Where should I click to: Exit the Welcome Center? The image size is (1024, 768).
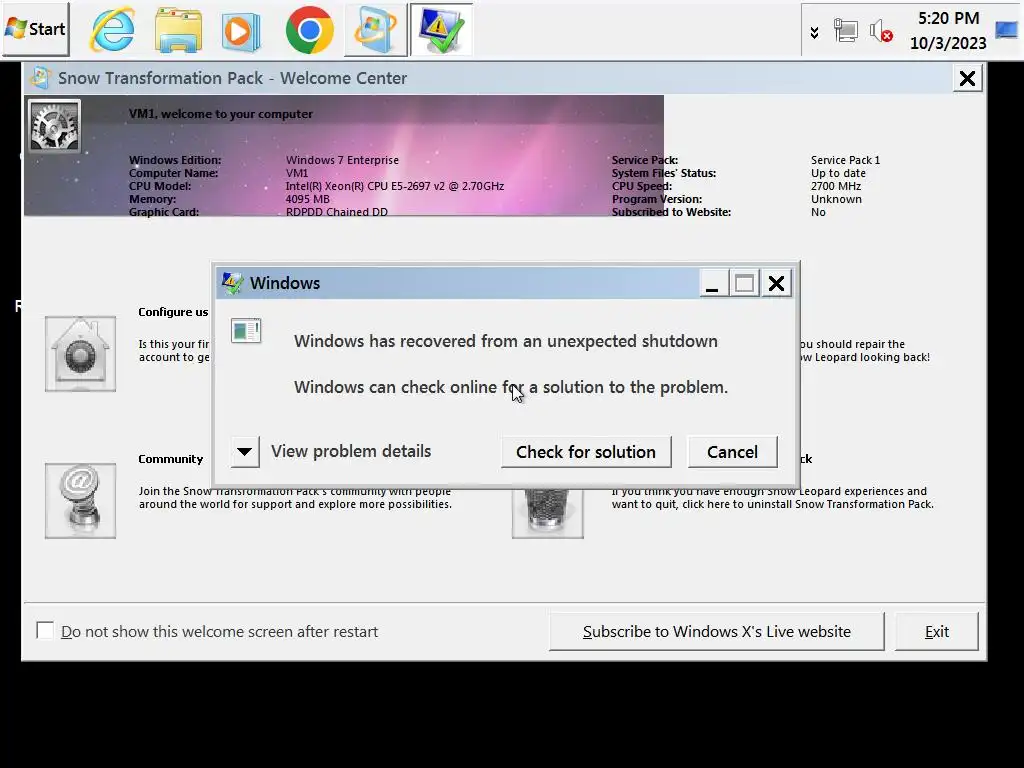pyautogui.click(x=936, y=632)
